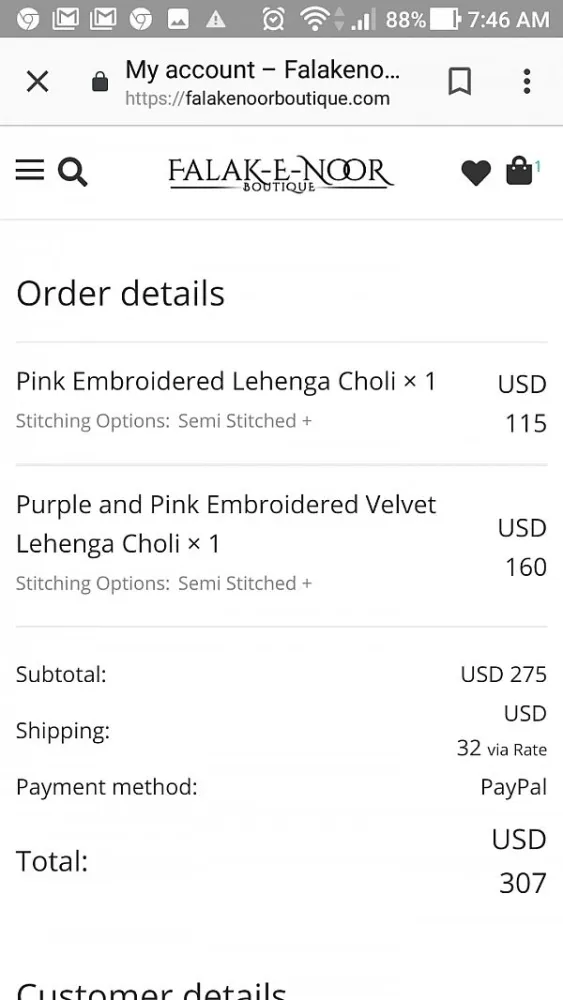The image size is (563, 1000).
Task: Open wishlist with the heart icon
Action: tap(476, 173)
